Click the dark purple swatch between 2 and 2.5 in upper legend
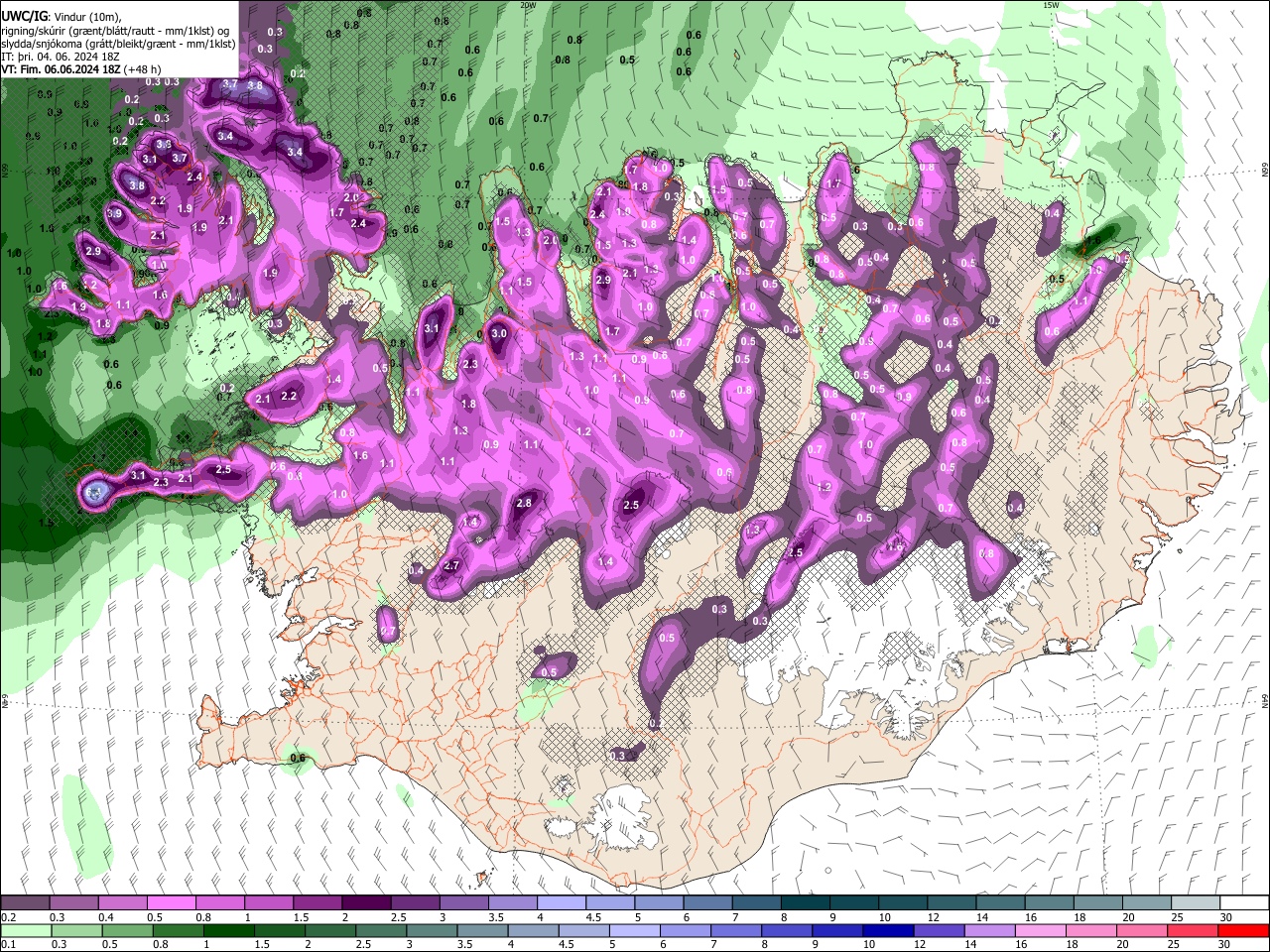 [x=365, y=903]
